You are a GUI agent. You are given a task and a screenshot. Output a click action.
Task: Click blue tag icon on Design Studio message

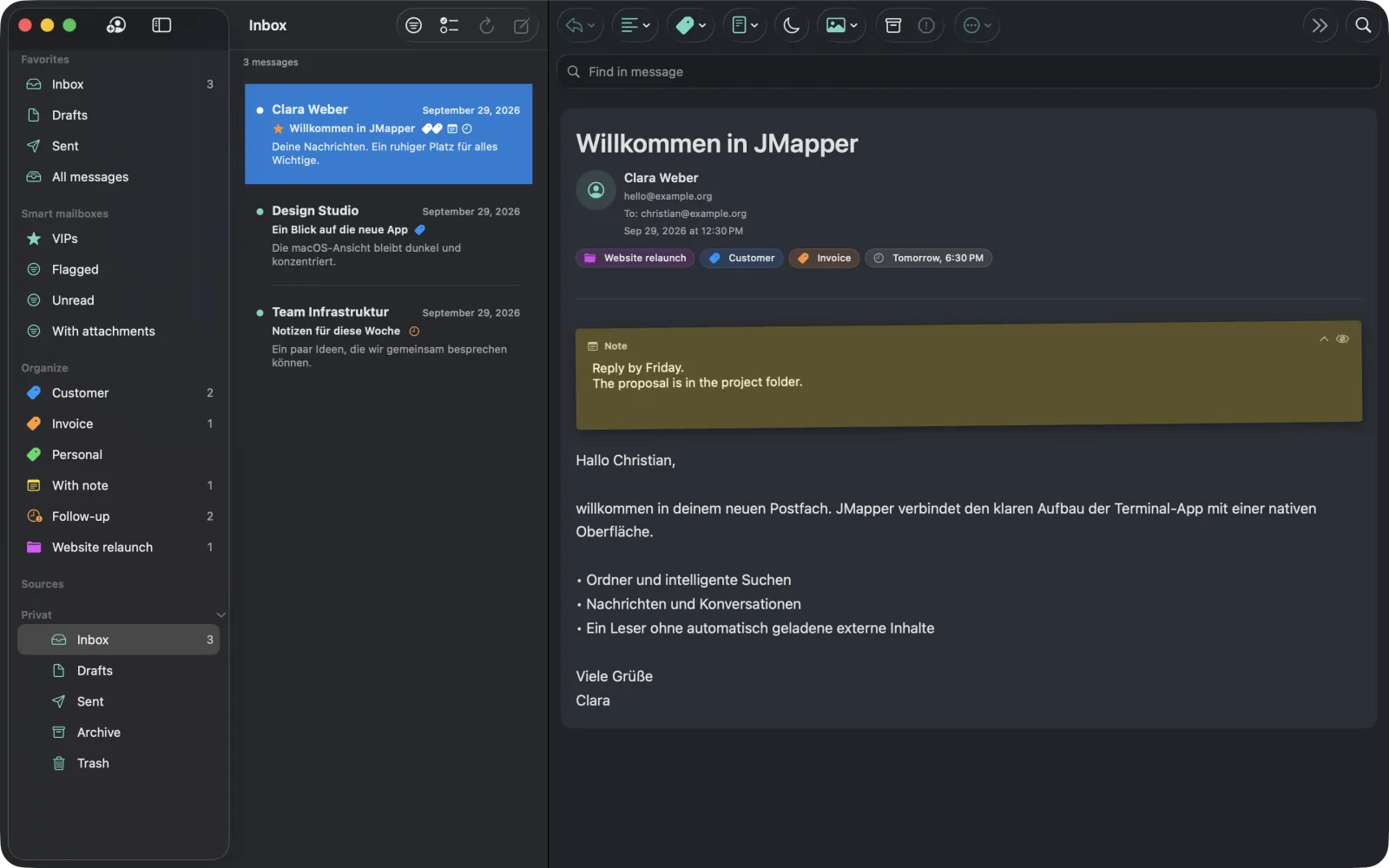tap(420, 230)
